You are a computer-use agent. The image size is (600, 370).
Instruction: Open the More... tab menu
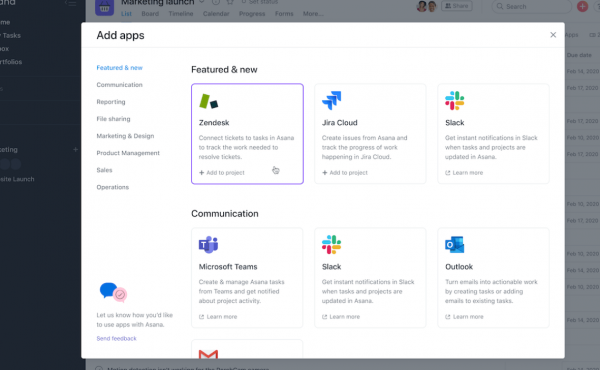pos(313,14)
